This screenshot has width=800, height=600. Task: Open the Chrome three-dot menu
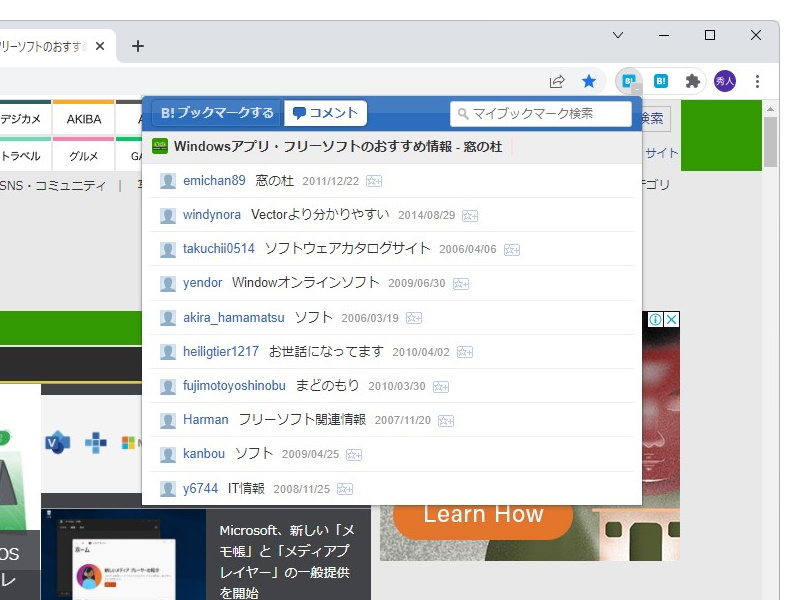point(758,81)
